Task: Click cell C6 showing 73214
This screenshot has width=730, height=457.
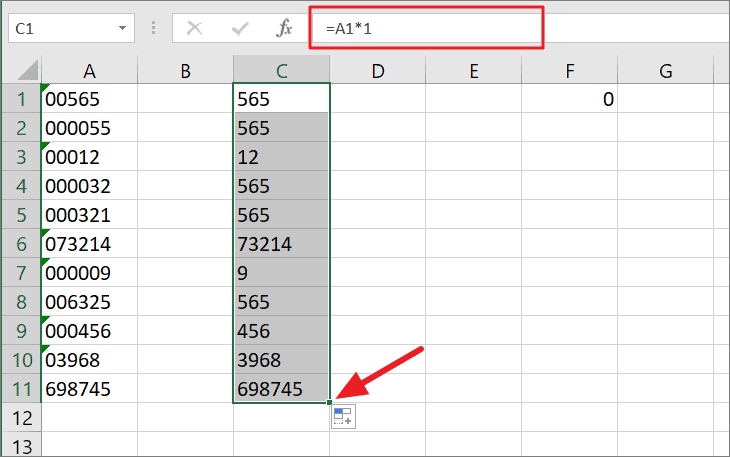Action: [x=282, y=243]
